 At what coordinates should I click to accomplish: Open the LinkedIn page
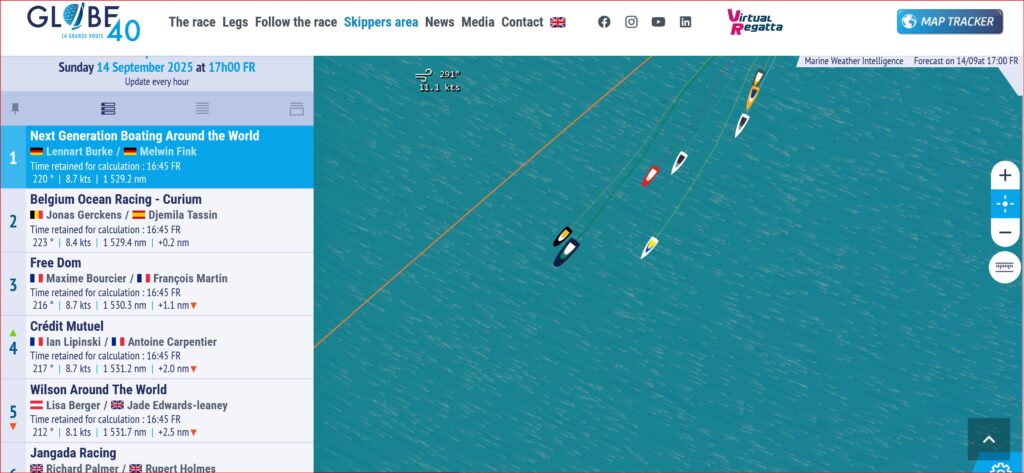point(685,22)
